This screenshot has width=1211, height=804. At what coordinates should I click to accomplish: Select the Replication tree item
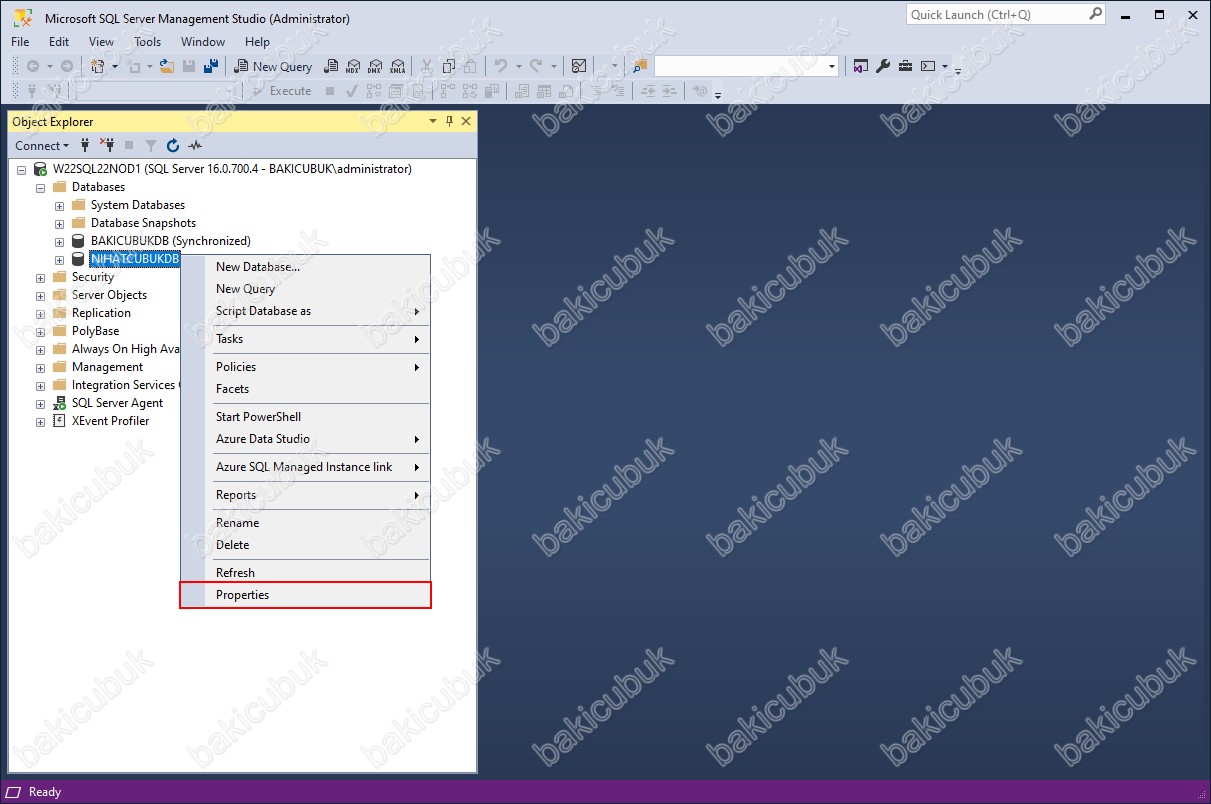pos(101,313)
